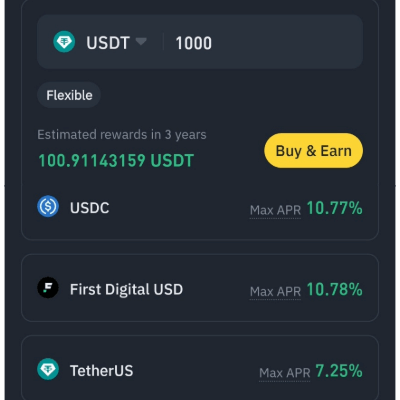The width and height of the screenshot is (400, 400).
Task: Toggle the Flexible product chip
Action: (x=69, y=95)
